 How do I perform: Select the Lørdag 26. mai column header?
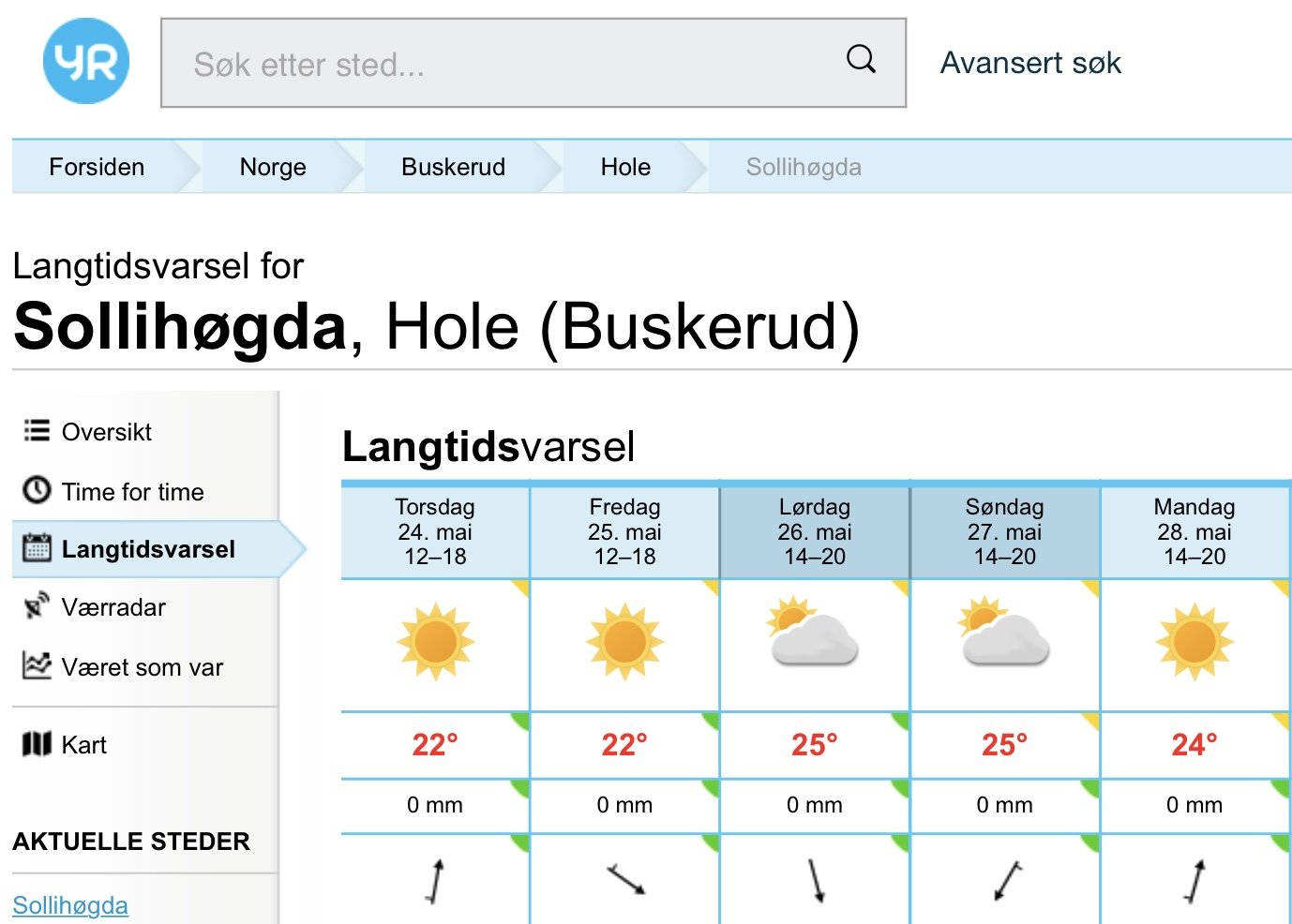(x=814, y=531)
